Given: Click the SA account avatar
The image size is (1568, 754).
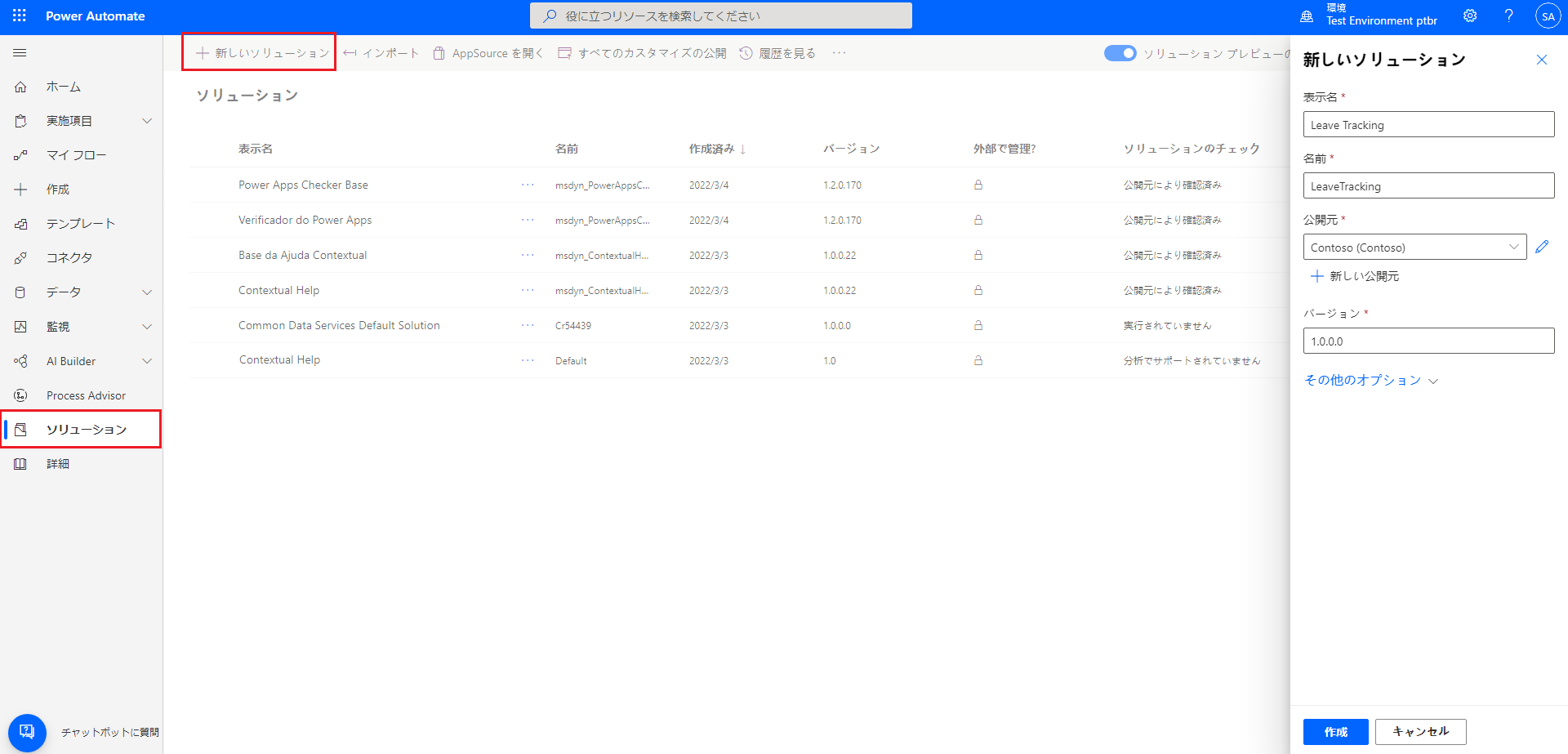Looking at the screenshot, I should [1548, 16].
